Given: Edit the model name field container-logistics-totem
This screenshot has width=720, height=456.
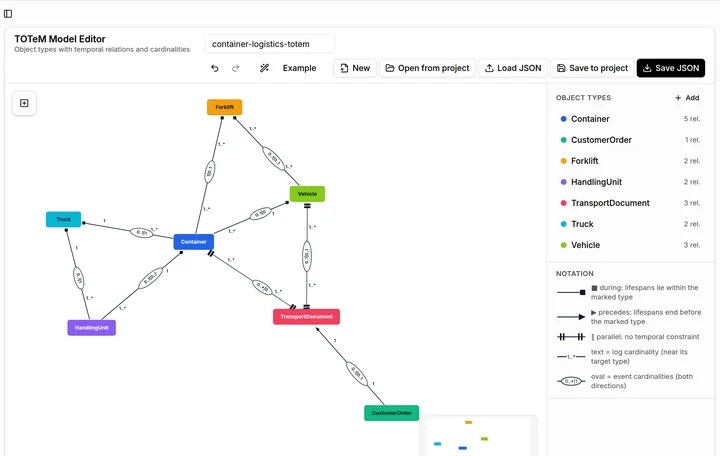Looking at the screenshot, I should pos(270,44).
